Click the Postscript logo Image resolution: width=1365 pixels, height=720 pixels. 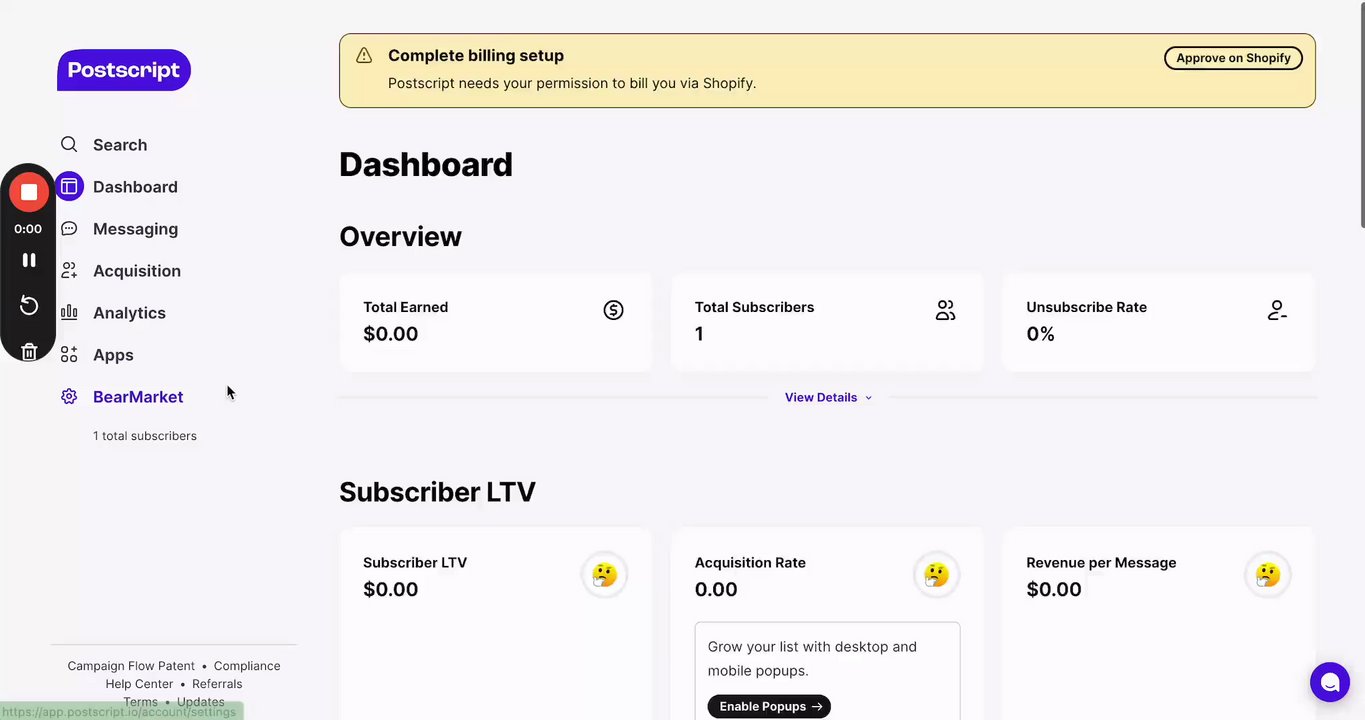pos(124,70)
